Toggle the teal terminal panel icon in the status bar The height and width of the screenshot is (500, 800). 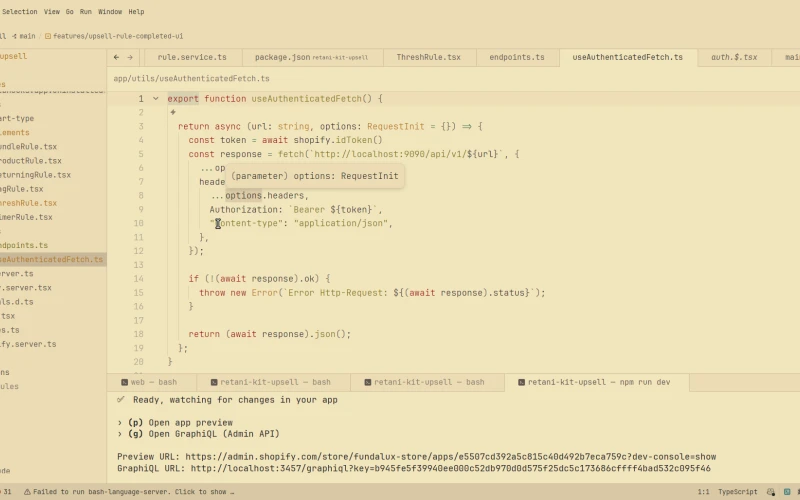pyautogui.click(x=787, y=492)
